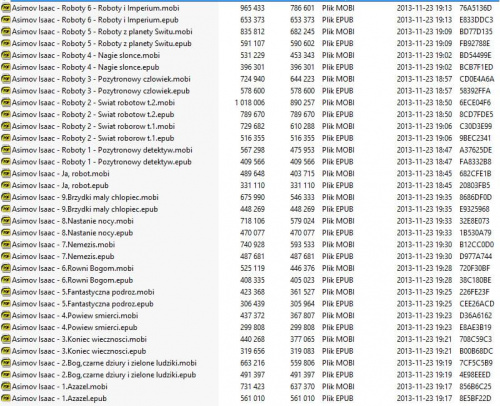Screen dimensions: 500x406
Task: Select file name 5.Fantastyczna podroz.mobi
Action: click(x=83, y=292)
